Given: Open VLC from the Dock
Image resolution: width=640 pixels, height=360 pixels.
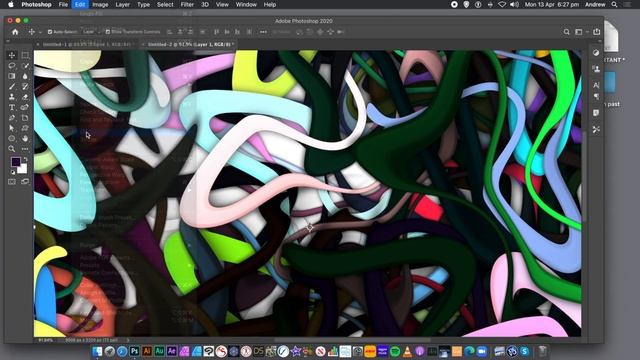Looking at the screenshot, I should click(407, 351).
